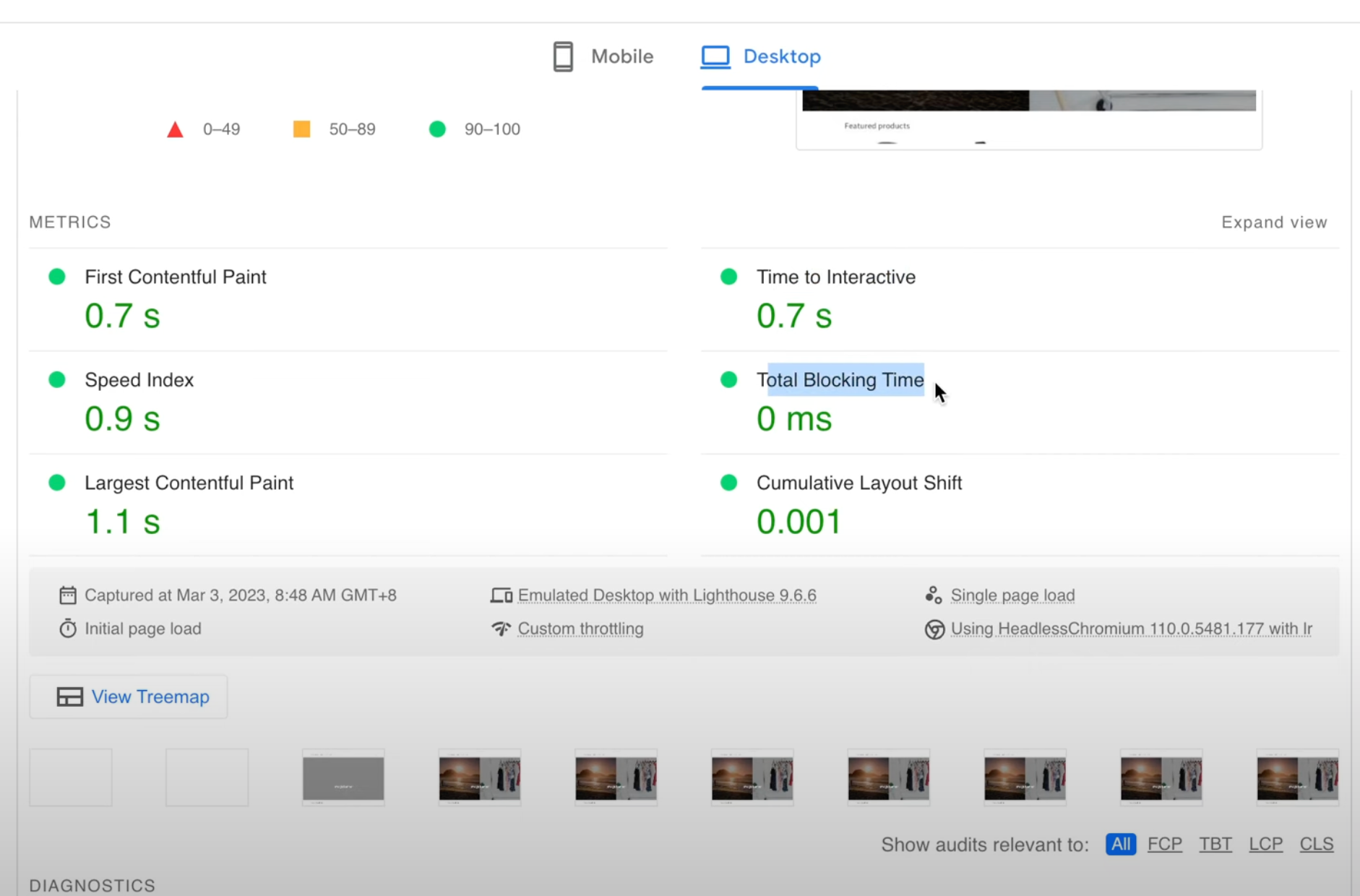The image size is (1360, 896).
Task: Click the stopwatch icon next to Initial page load
Action: click(67, 628)
